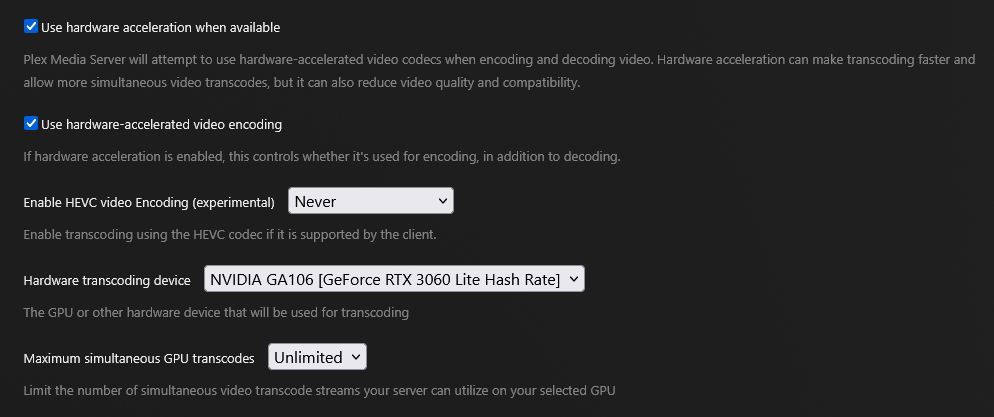Screen dimensions: 994x417
Task: Click the 'Maximum simultaneous GPU transcodes' label
Action: coord(139,358)
